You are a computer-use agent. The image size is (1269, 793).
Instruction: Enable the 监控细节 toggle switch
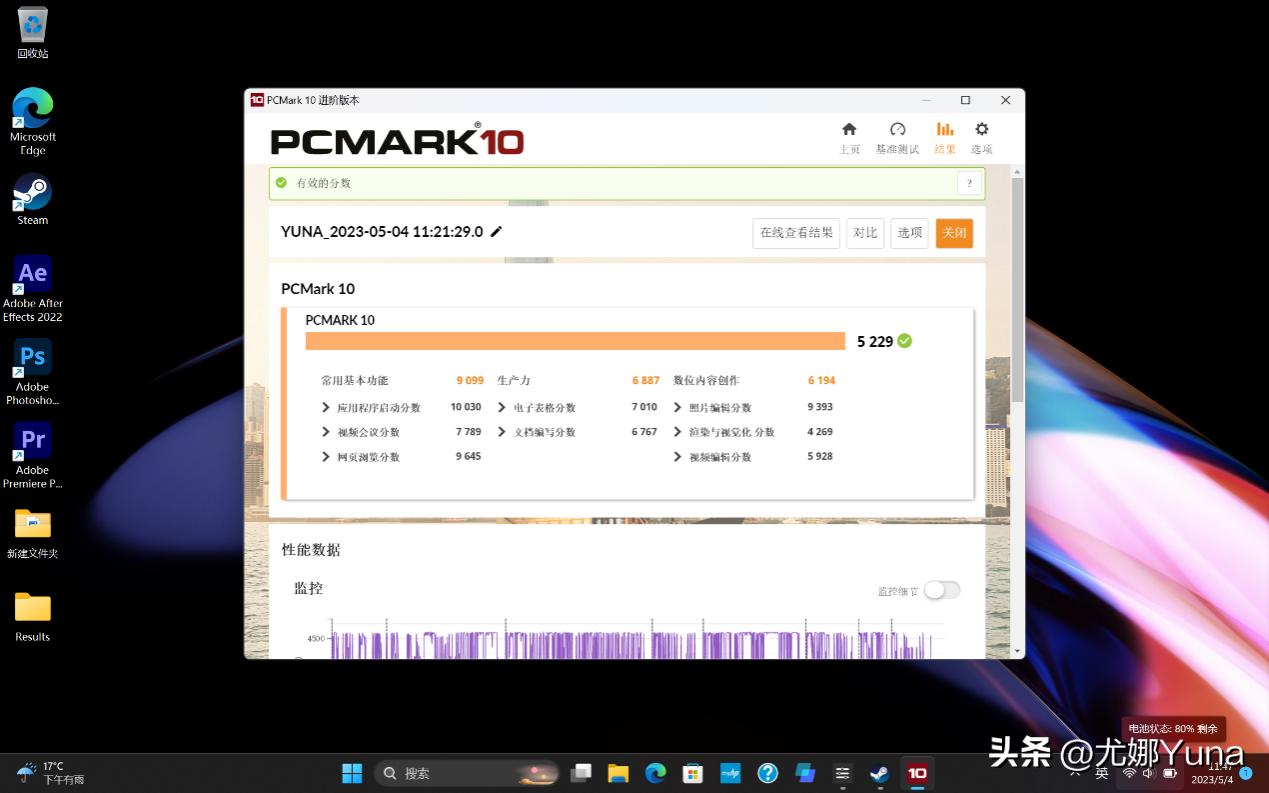click(941, 590)
